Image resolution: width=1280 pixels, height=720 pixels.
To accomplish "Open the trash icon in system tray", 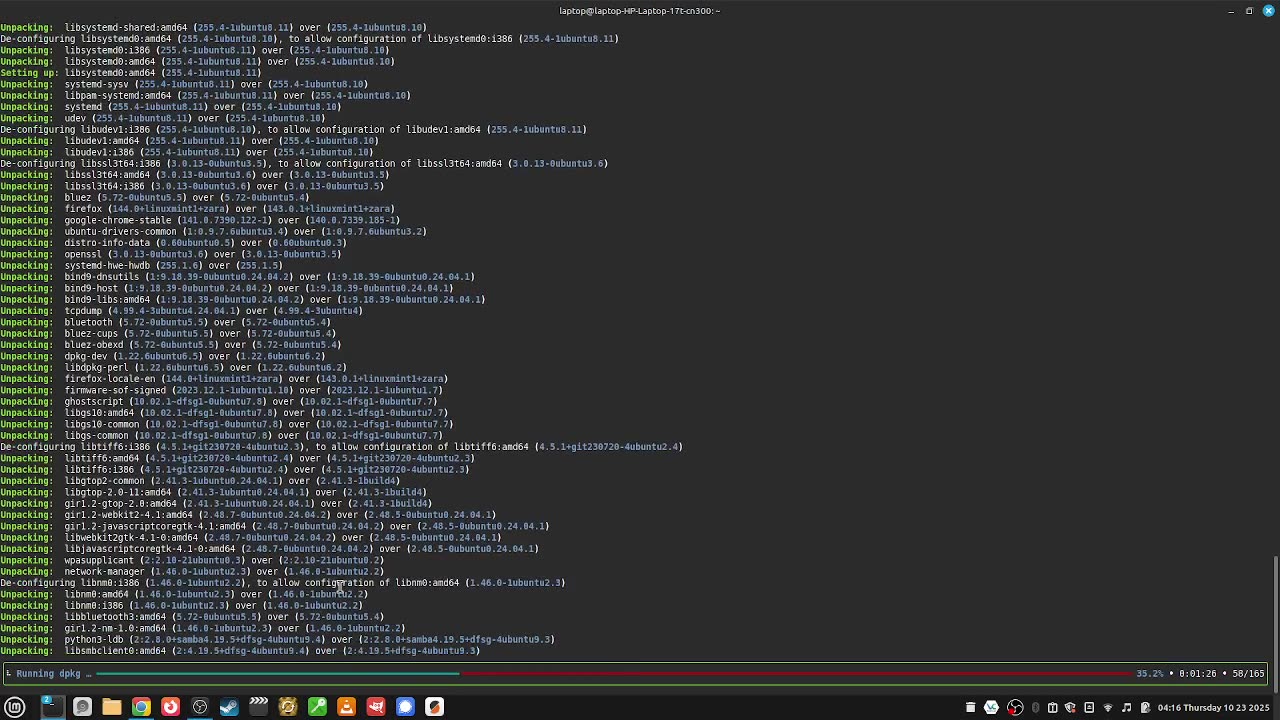I will [x=970, y=708].
